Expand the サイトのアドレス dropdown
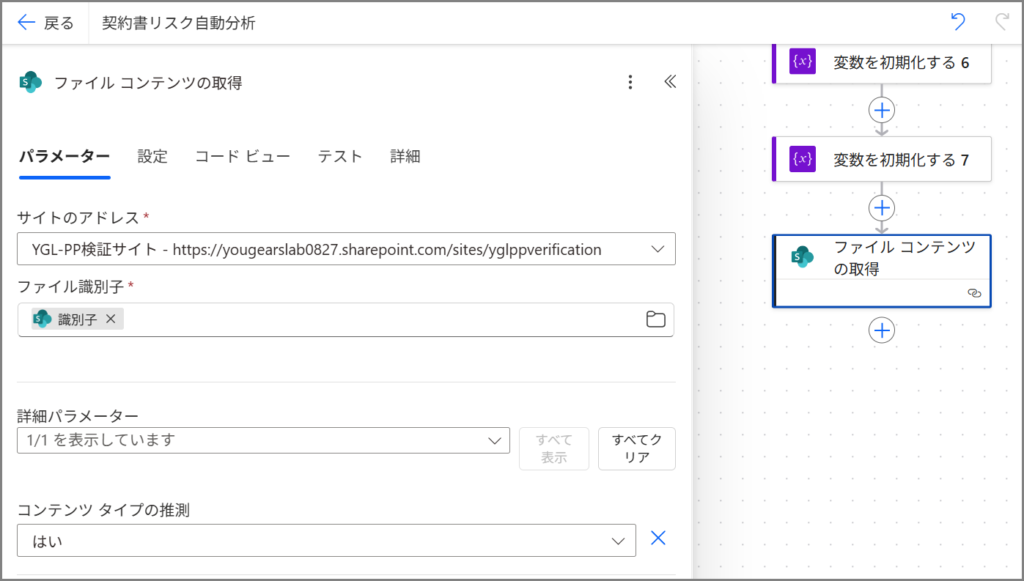 657,249
